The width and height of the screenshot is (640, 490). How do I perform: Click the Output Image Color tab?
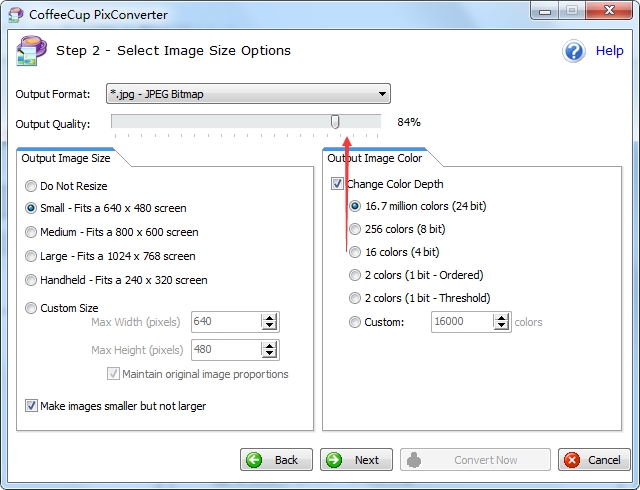pos(375,157)
